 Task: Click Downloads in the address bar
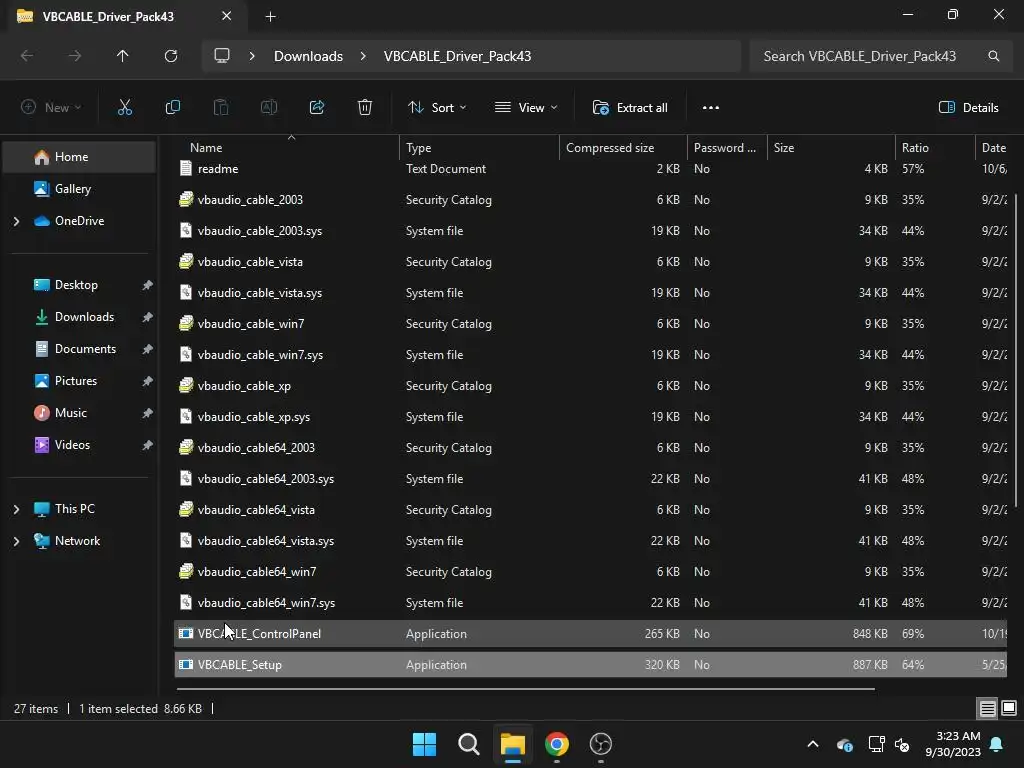(308, 56)
